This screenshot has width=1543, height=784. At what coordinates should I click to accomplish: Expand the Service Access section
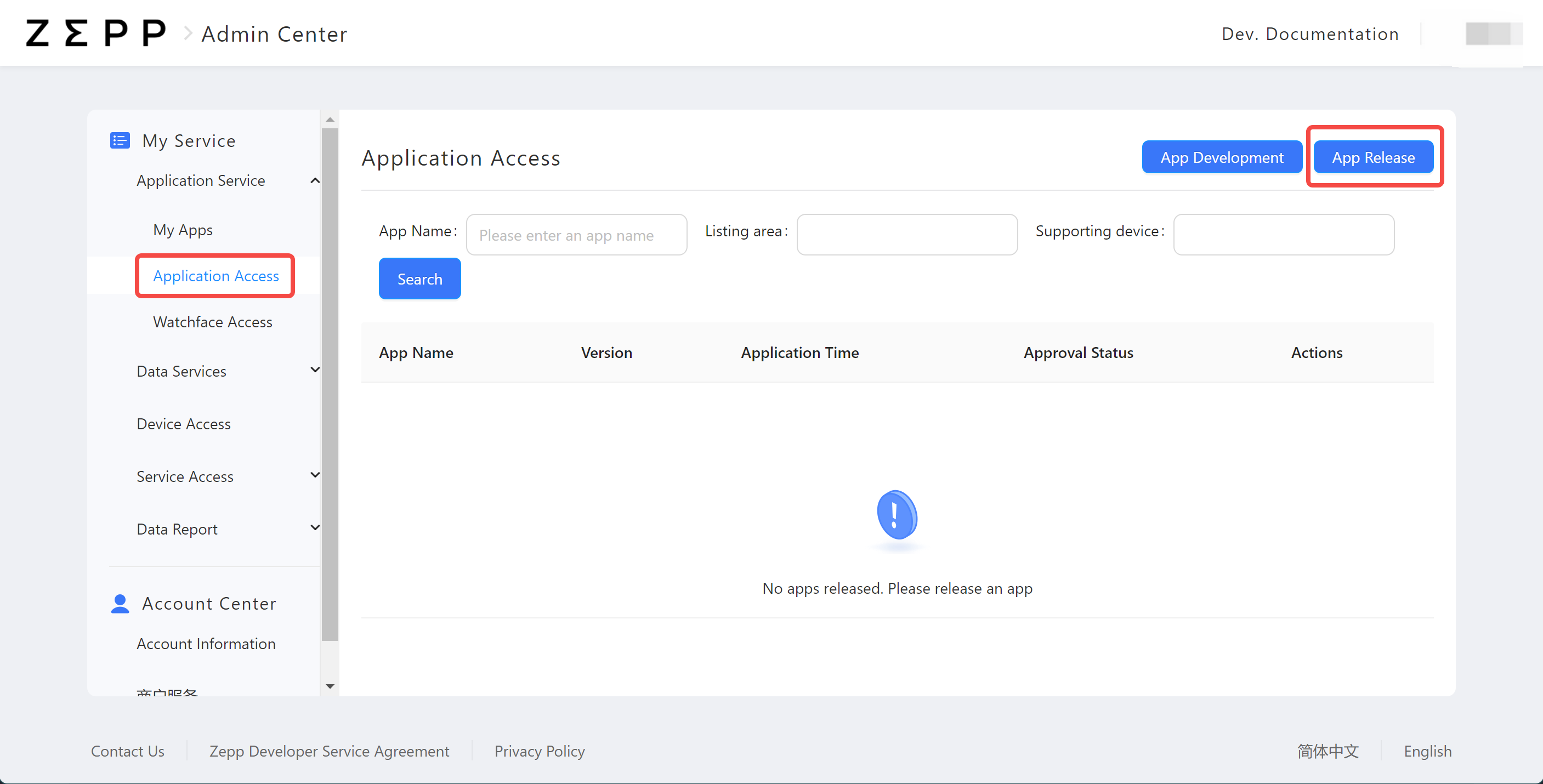point(315,475)
